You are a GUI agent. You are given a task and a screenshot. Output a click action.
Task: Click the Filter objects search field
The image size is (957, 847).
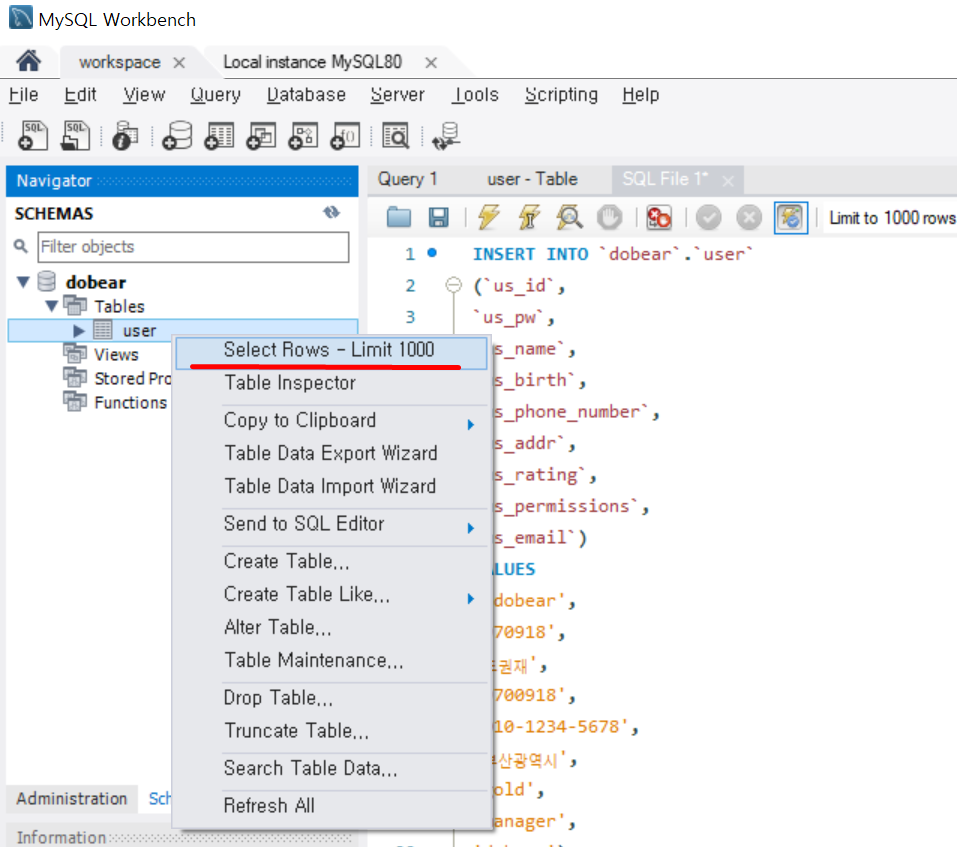pos(193,247)
